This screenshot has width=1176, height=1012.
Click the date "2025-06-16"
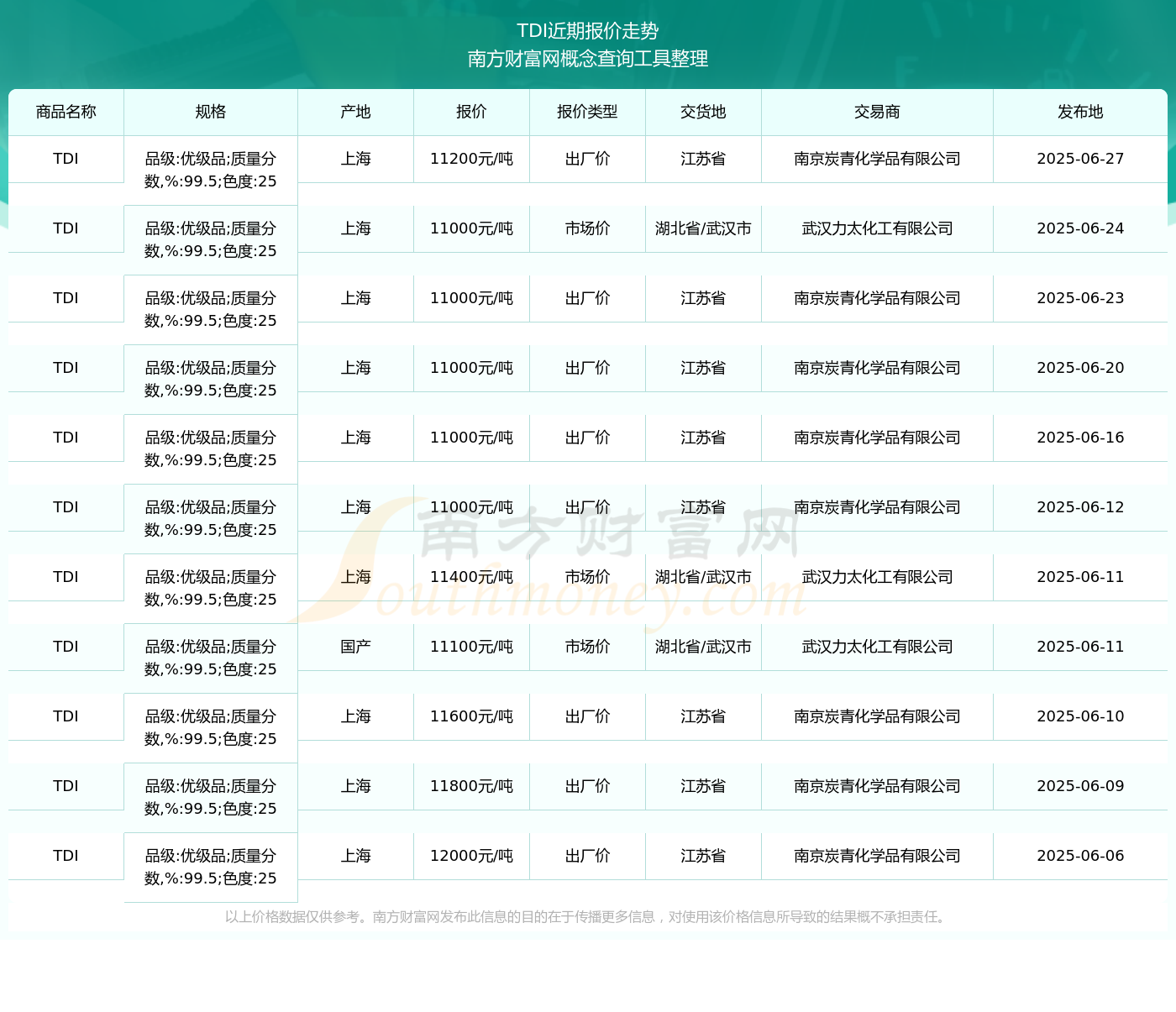click(1081, 438)
